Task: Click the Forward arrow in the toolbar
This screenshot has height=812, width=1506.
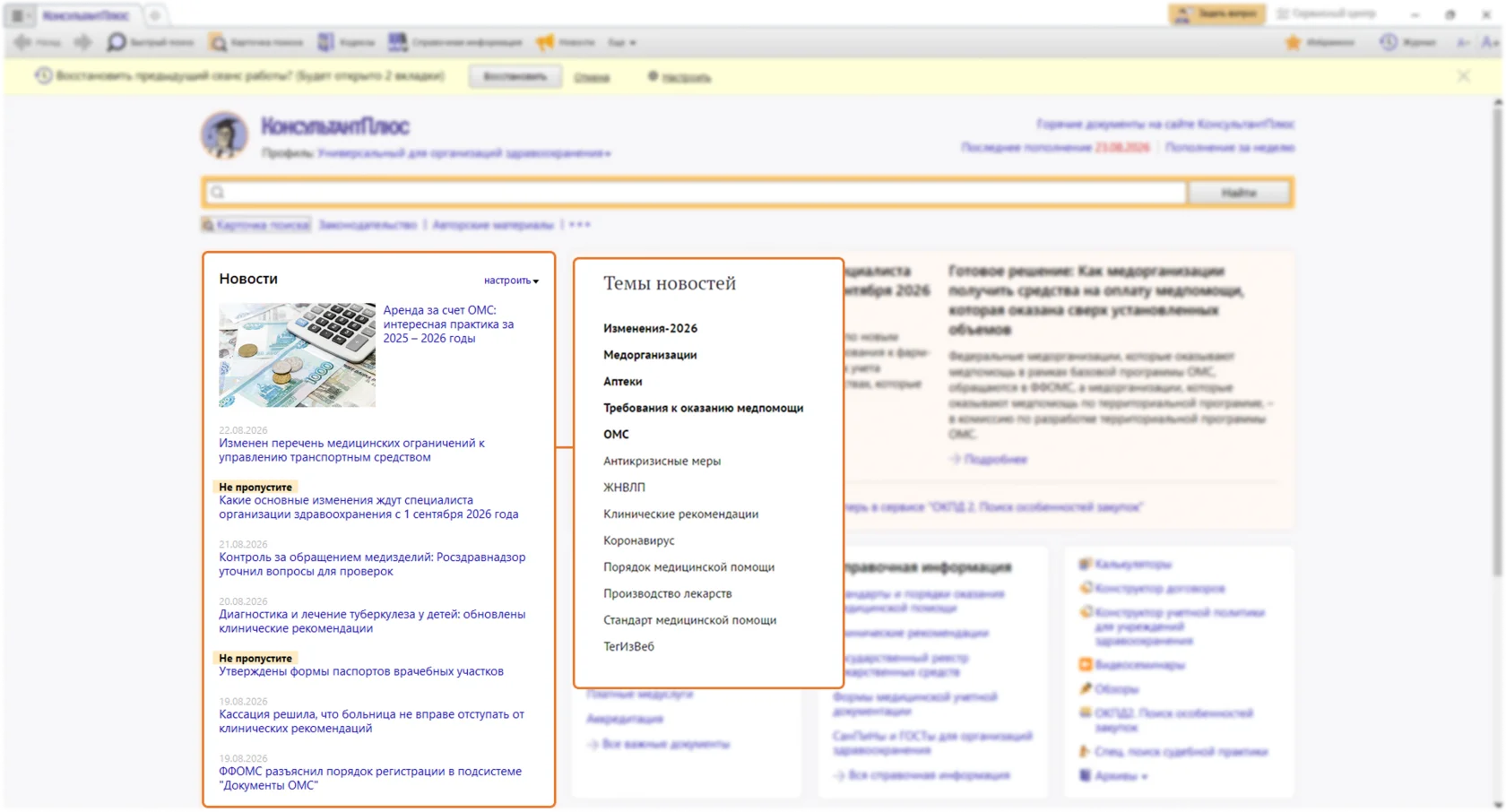Action: pyautogui.click(x=82, y=42)
